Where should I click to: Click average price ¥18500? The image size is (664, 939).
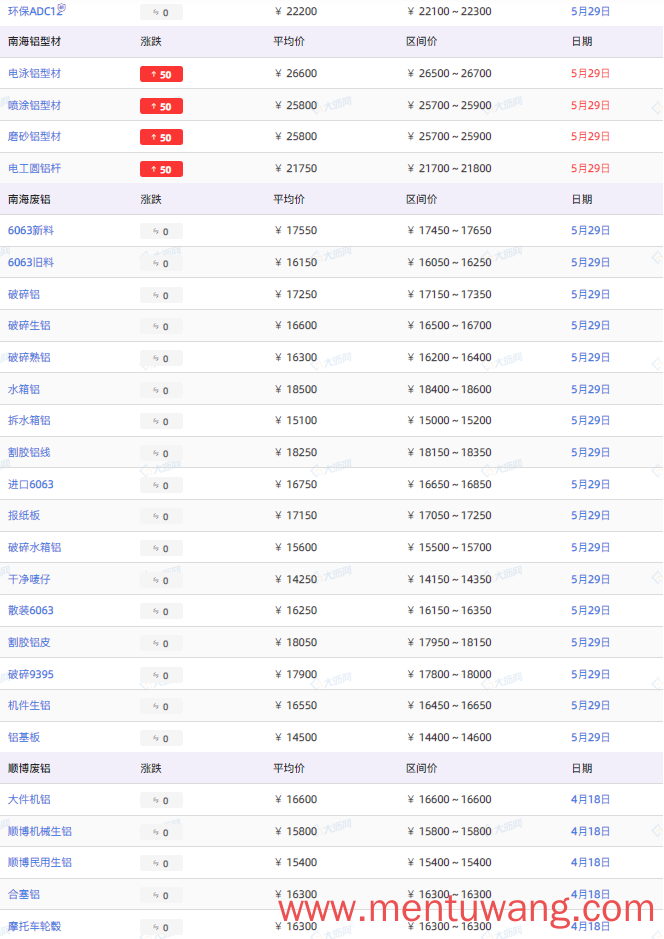(296, 389)
